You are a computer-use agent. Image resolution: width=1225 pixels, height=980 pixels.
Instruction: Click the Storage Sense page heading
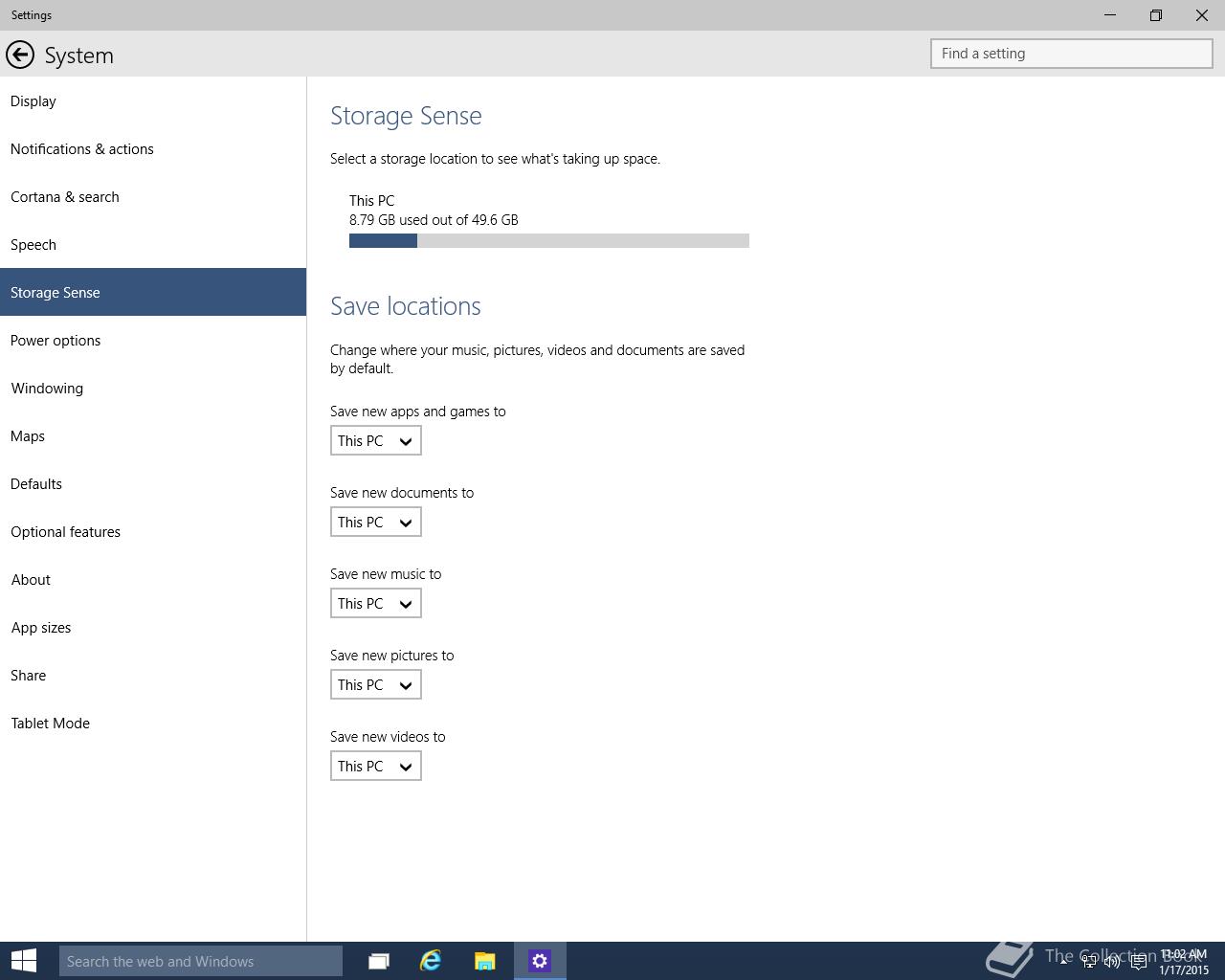tap(406, 116)
